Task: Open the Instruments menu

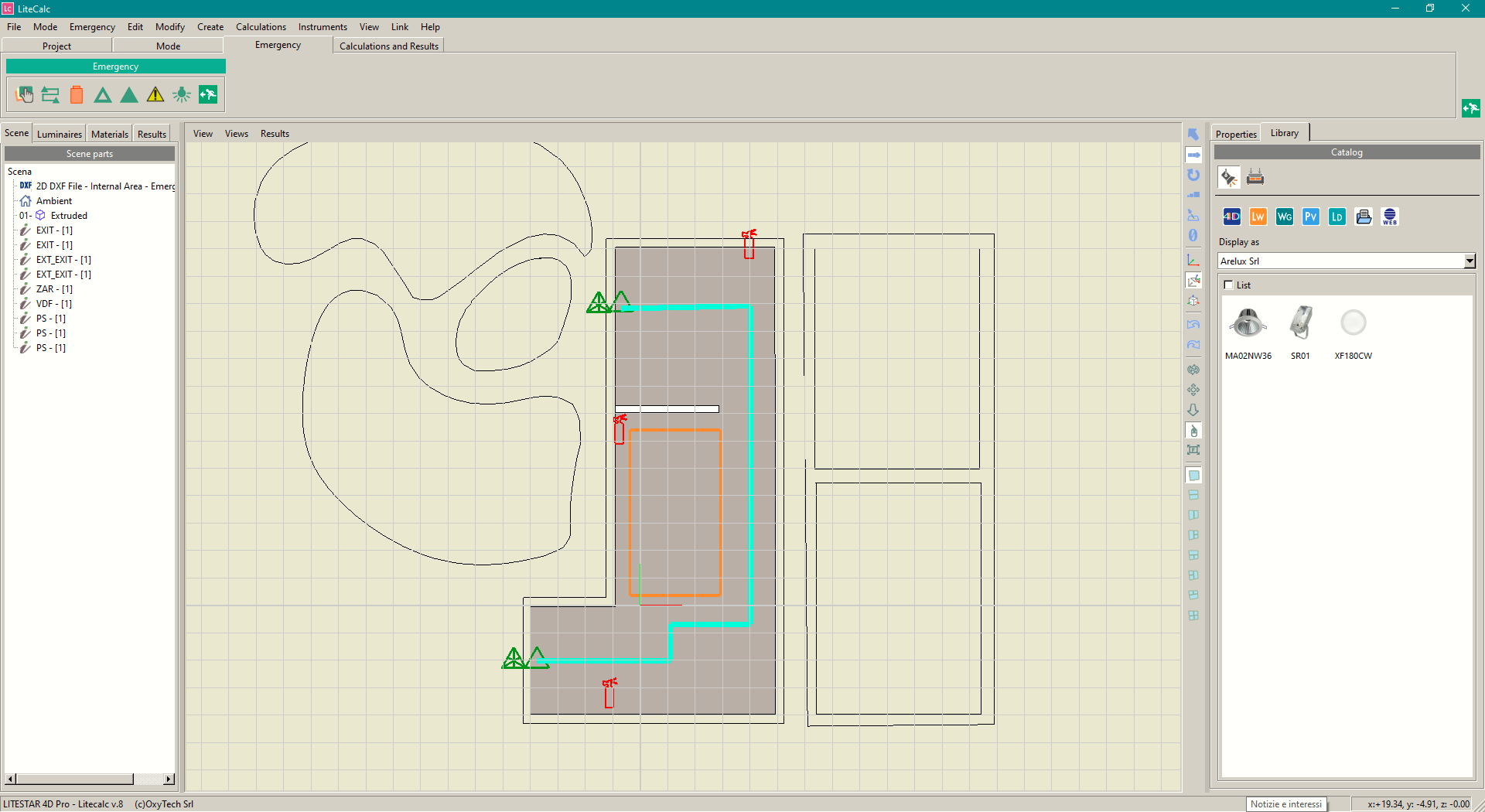Action: [323, 27]
